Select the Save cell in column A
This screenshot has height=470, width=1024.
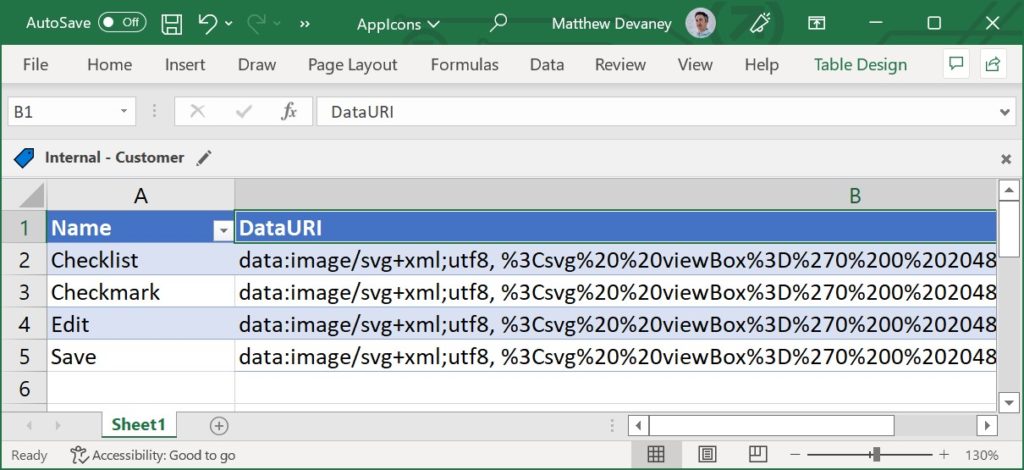click(x=140, y=356)
